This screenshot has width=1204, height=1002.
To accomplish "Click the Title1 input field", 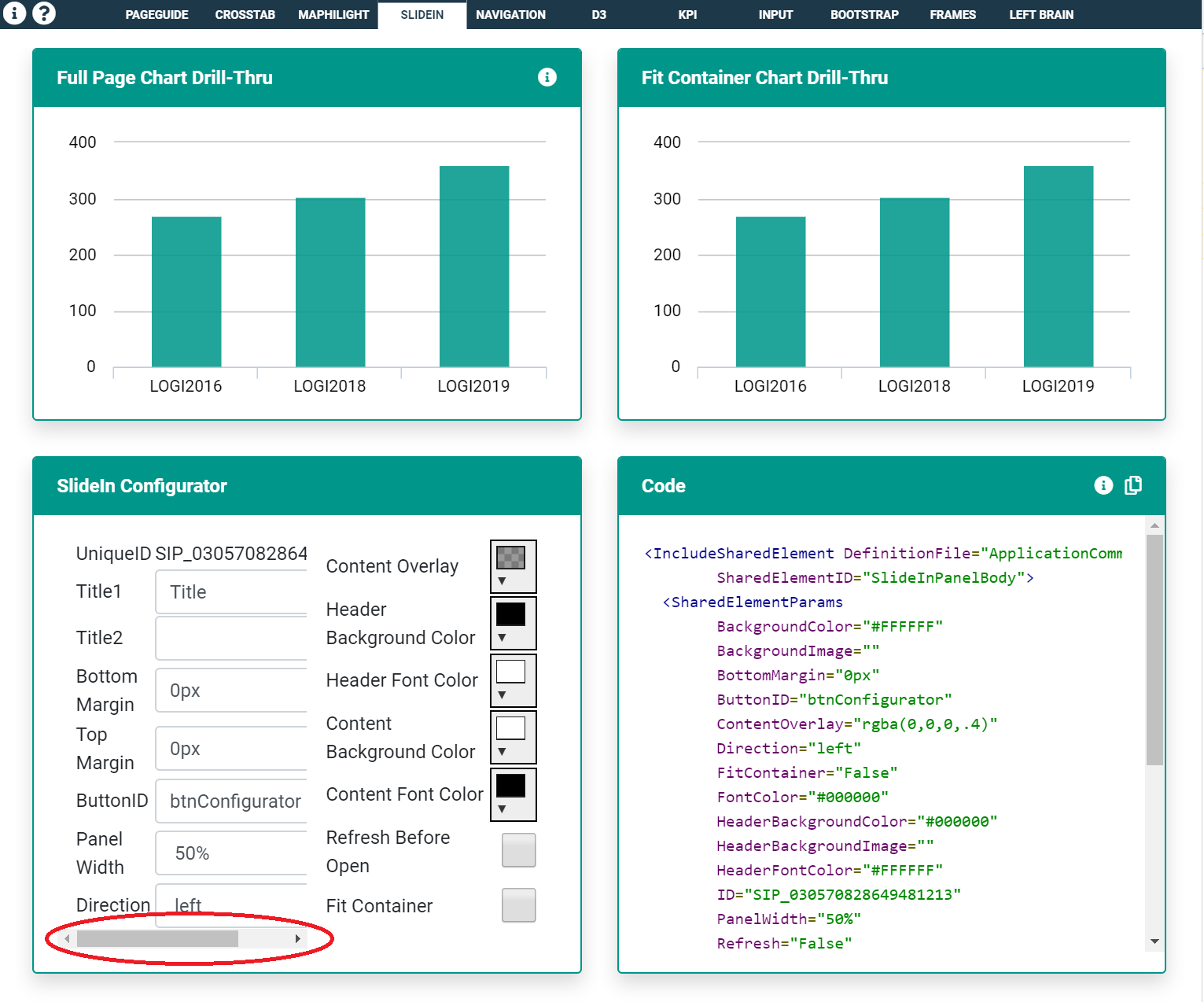I will [231, 592].
